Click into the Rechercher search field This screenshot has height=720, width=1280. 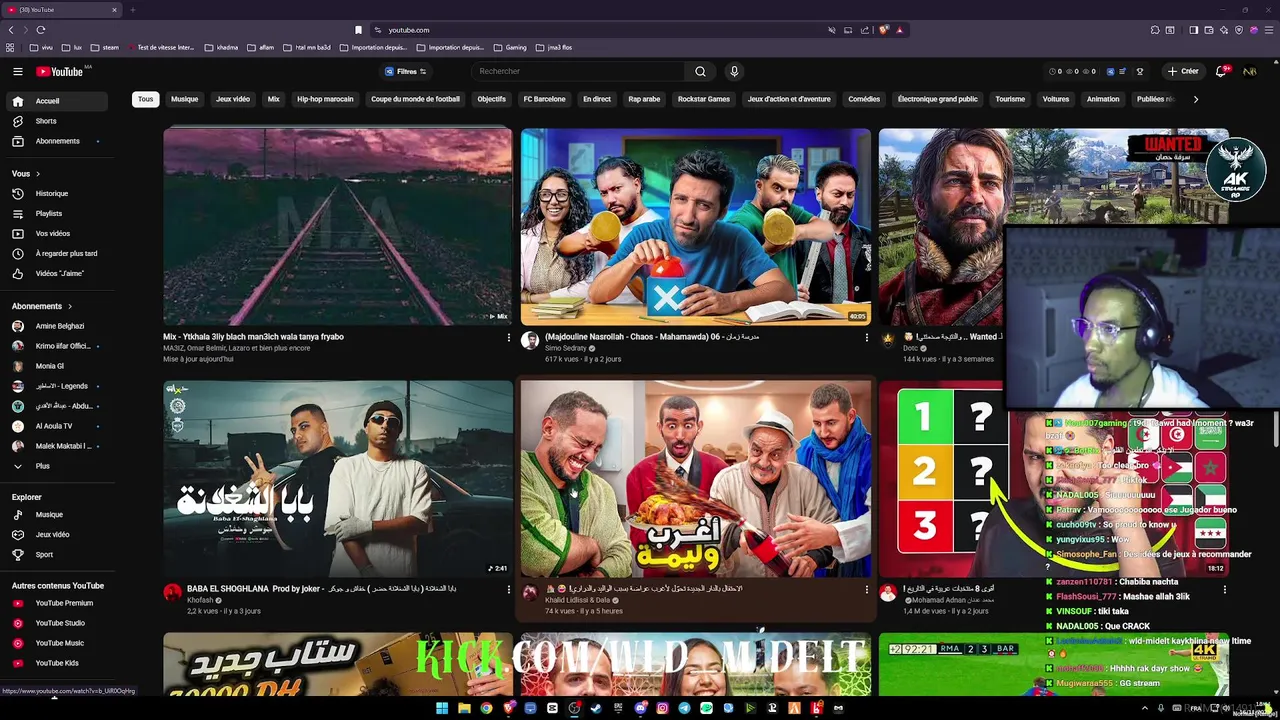click(x=580, y=71)
